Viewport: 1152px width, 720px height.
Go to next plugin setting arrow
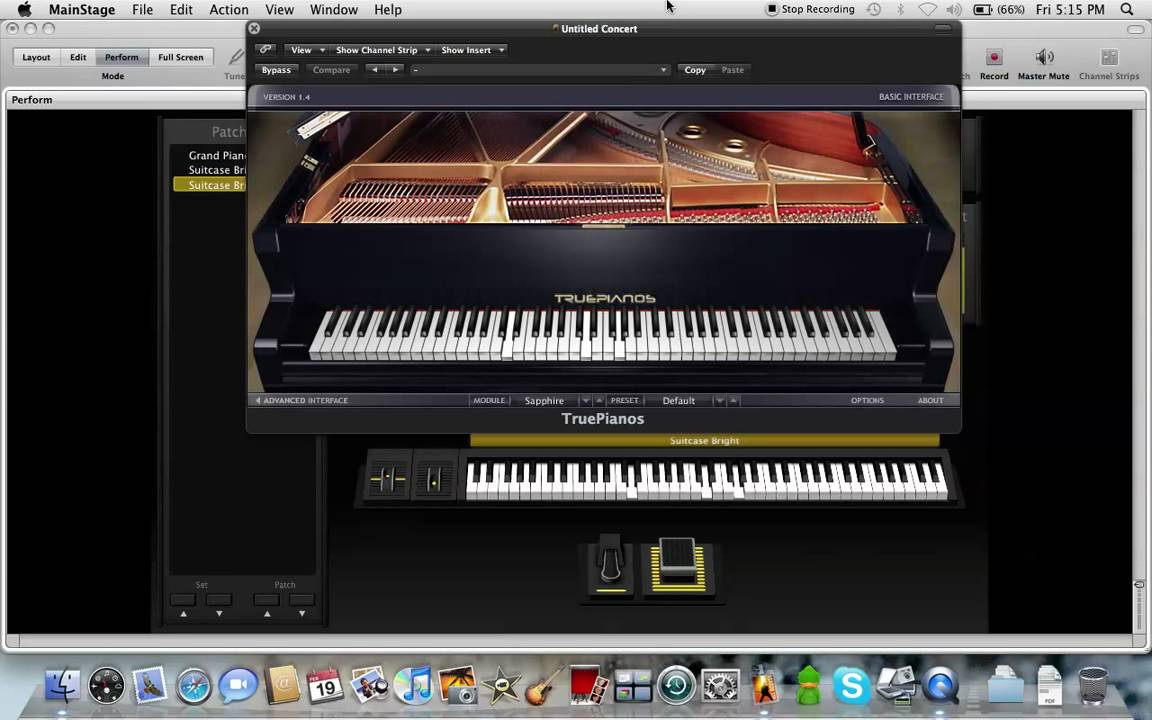pyautogui.click(x=395, y=70)
